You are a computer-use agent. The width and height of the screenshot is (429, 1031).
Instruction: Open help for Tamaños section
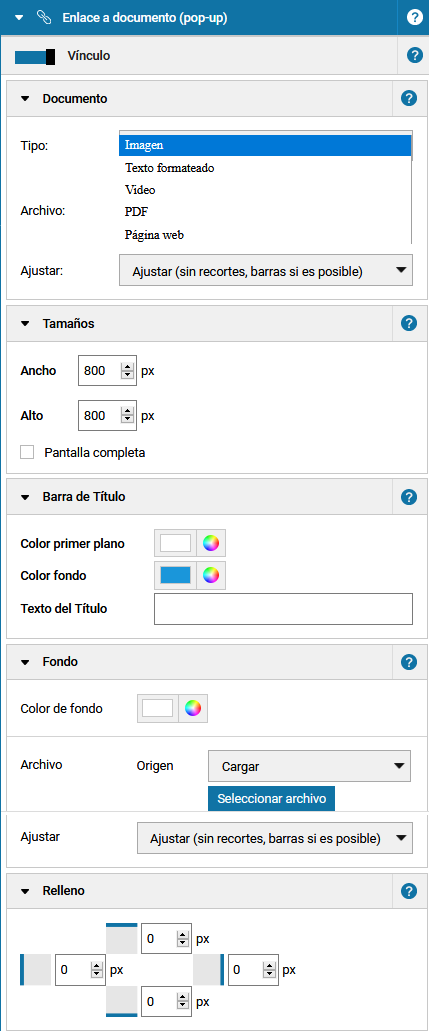click(409, 324)
